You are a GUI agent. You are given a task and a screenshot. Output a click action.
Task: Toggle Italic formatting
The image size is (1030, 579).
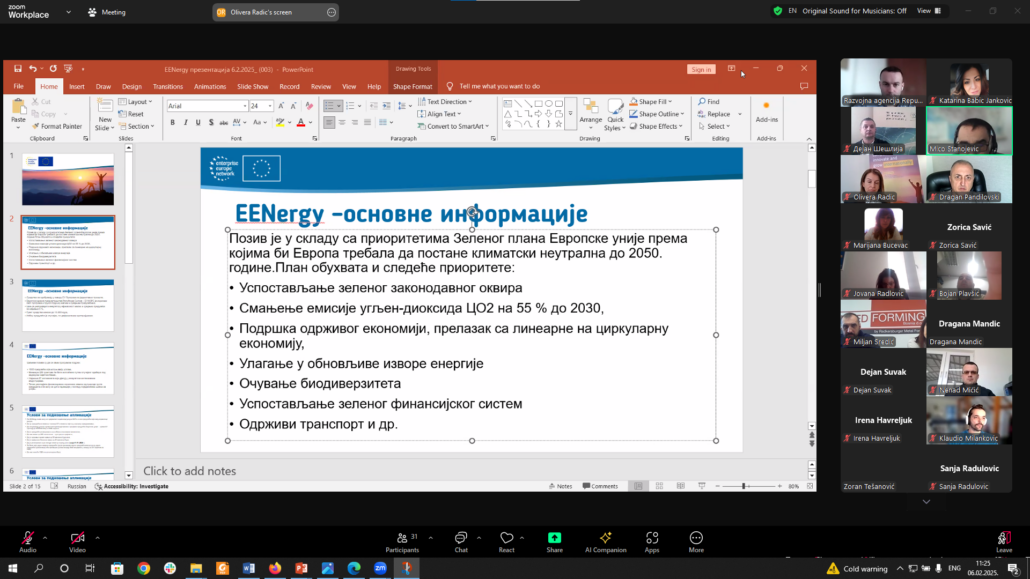185,122
